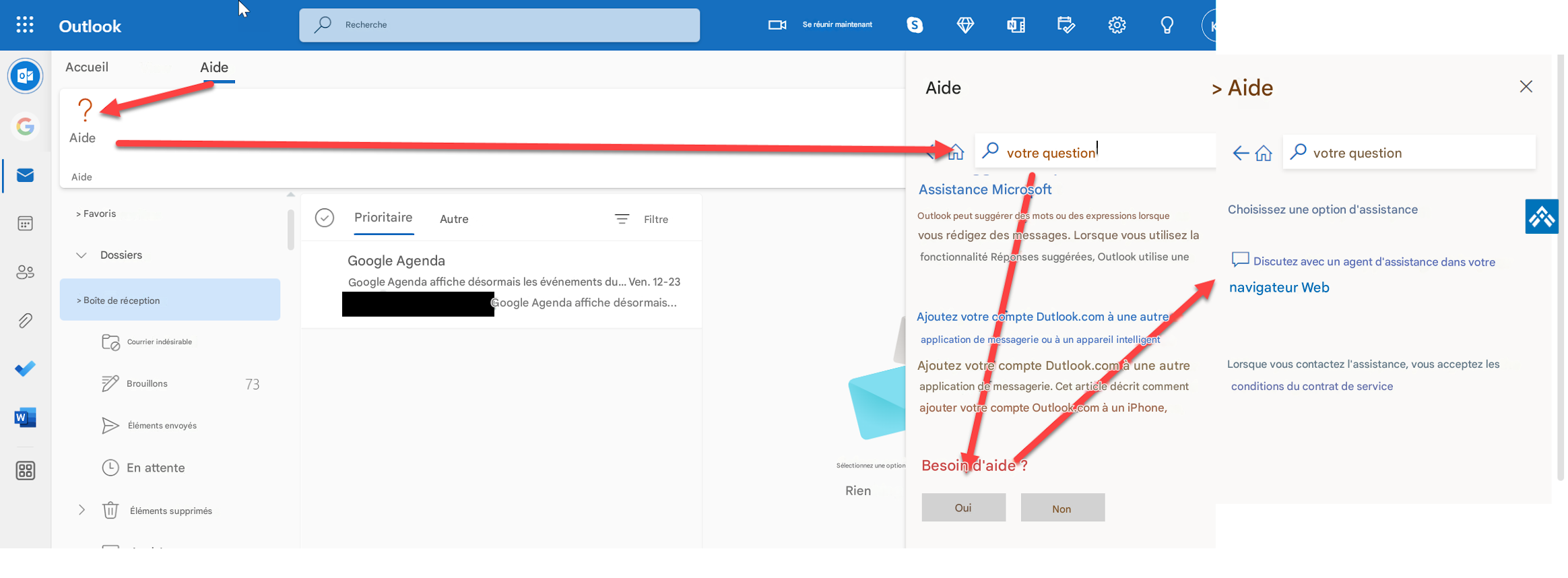This screenshot has height=578, width=1568.
Task: Open the Éléments envoyés folder
Action: tap(162, 426)
